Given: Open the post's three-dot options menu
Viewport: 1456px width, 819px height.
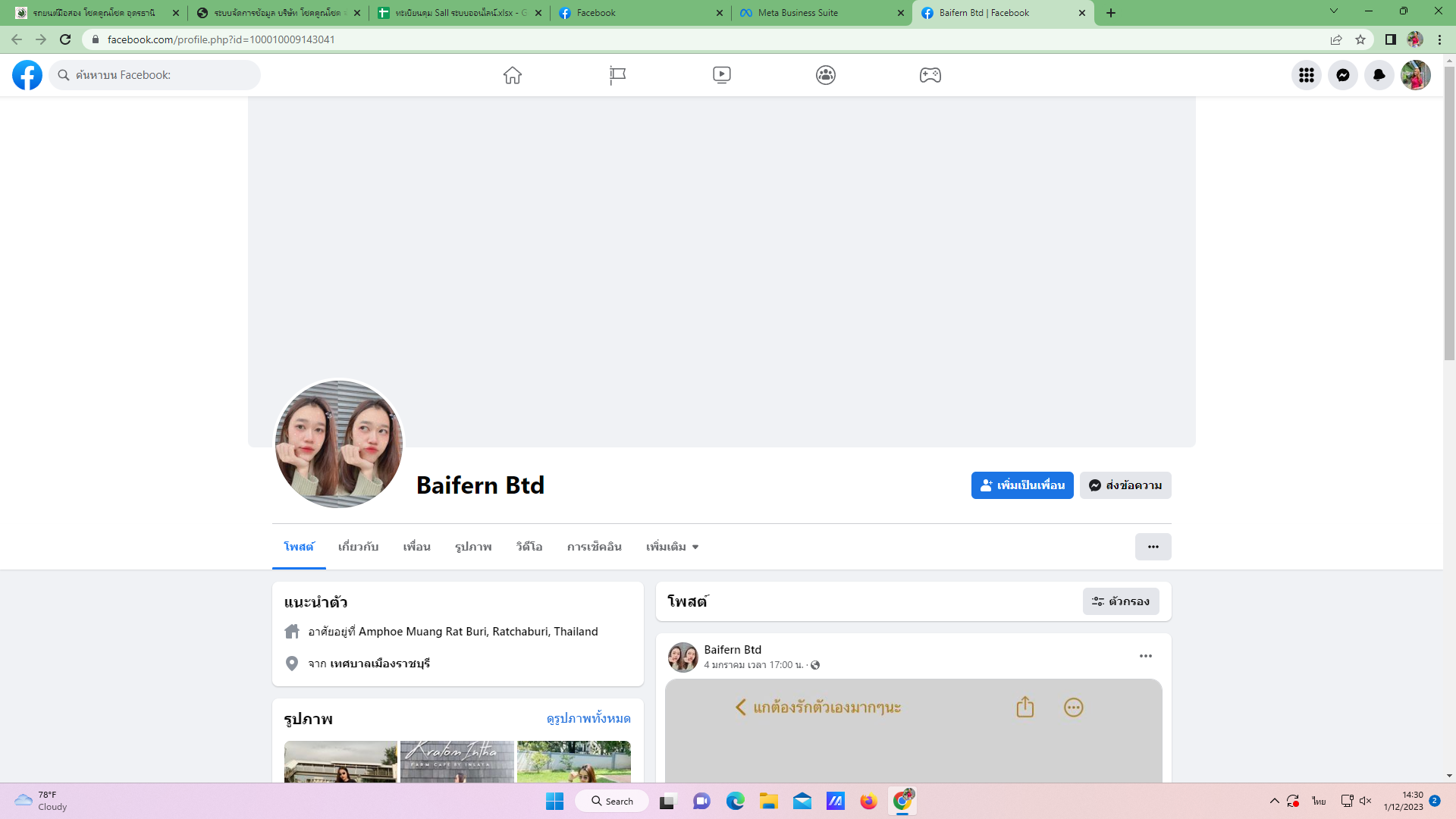Looking at the screenshot, I should tap(1145, 656).
